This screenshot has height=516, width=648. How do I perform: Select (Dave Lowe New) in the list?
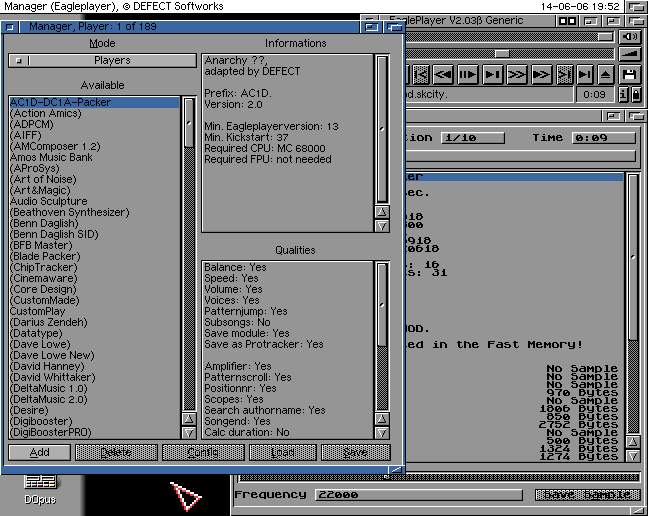tap(94, 355)
